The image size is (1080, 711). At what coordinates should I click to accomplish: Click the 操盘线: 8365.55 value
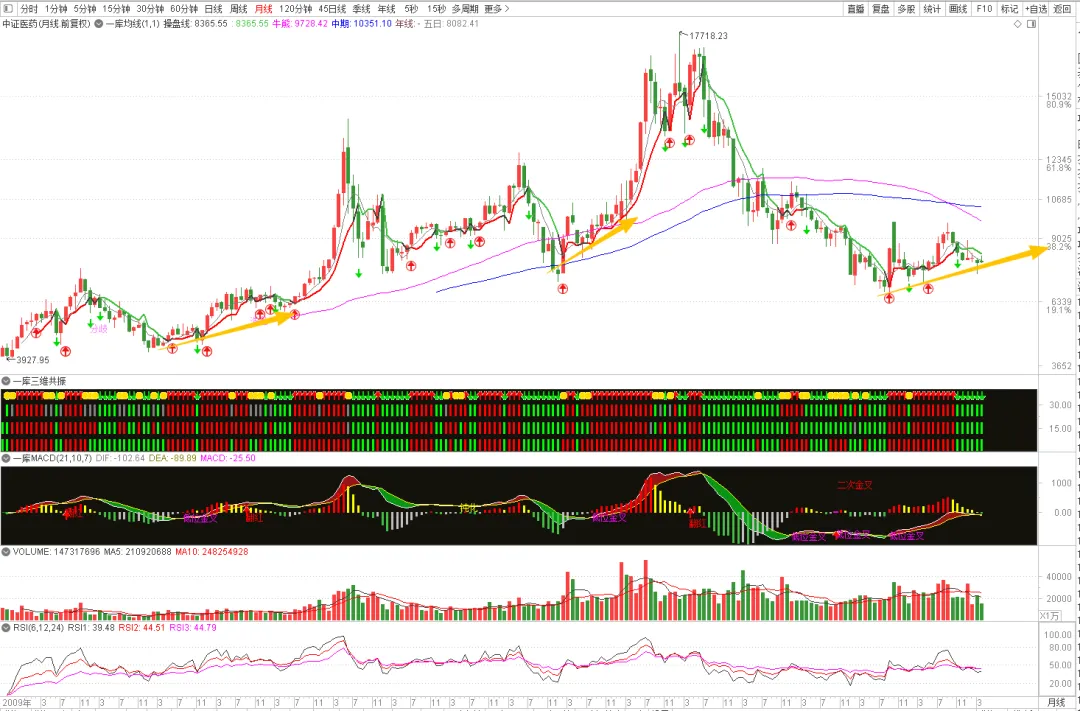coord(195,24)
